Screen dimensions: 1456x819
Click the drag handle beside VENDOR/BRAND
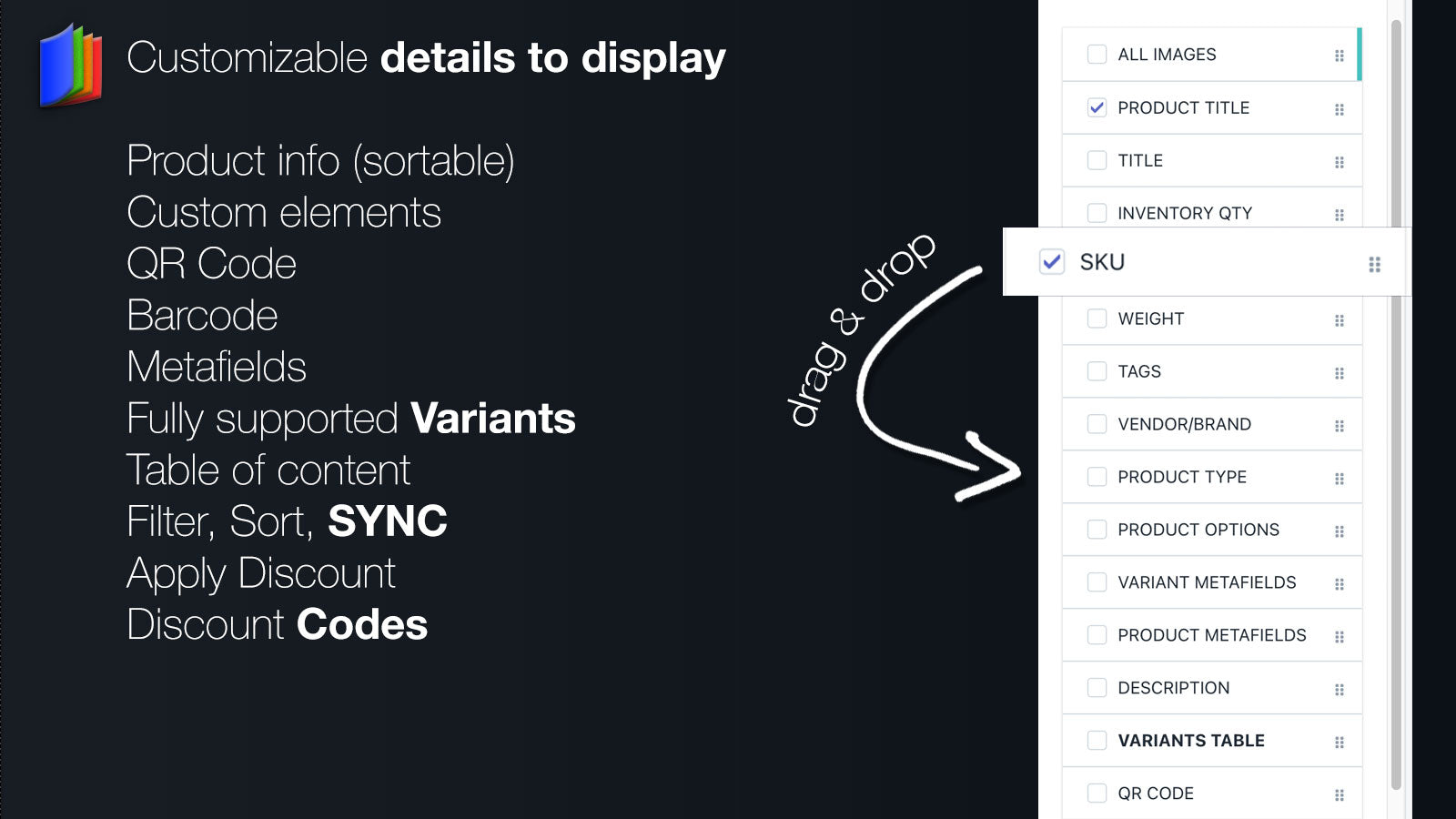1339,426
